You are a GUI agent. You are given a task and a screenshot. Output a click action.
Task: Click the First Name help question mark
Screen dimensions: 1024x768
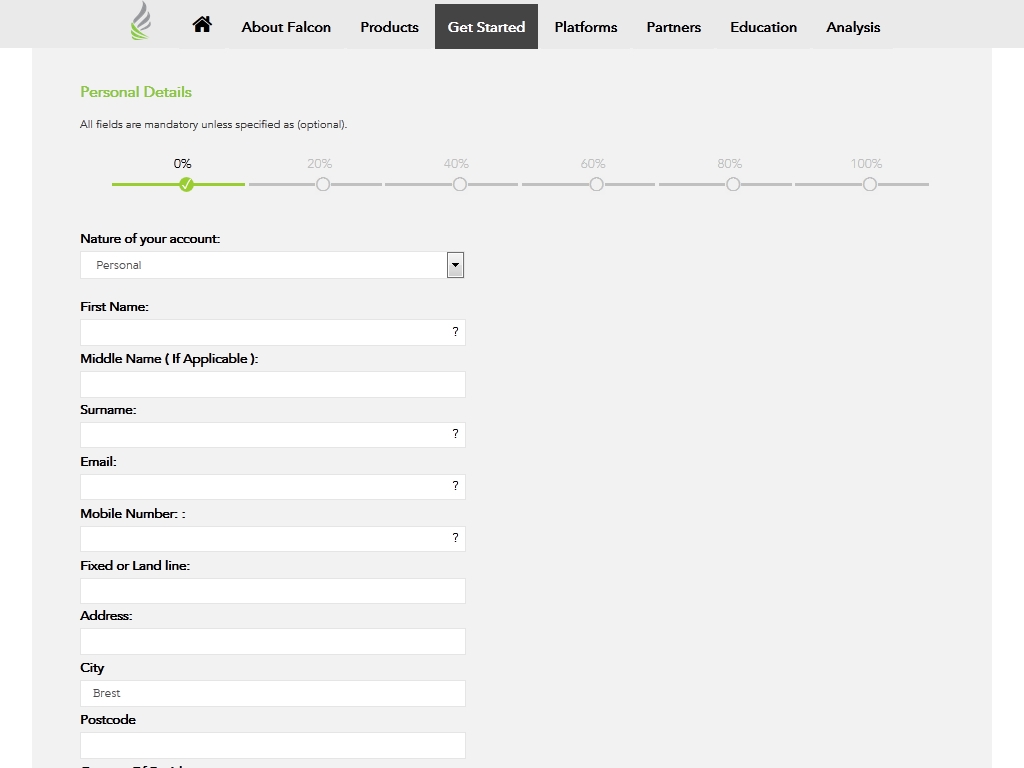point(455,332)
